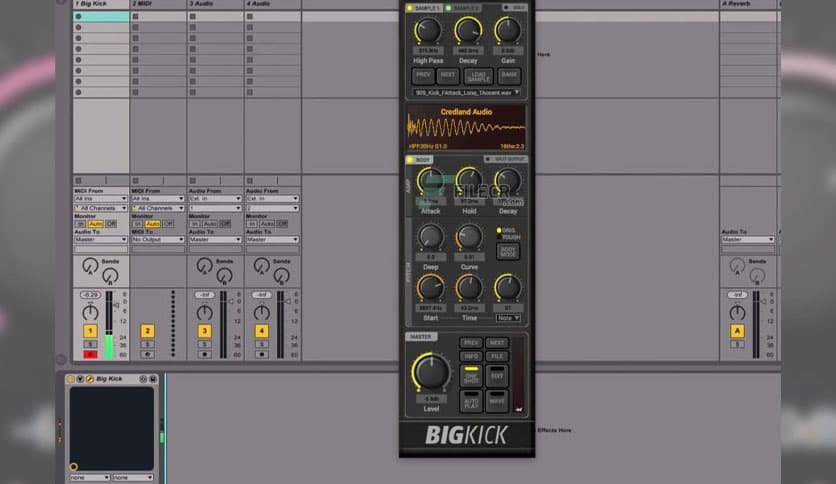The height and width of the screenshot is (484, 836).
Task: Set track 4 Audio Monitor to Auto
Action: tap(267, 224)
